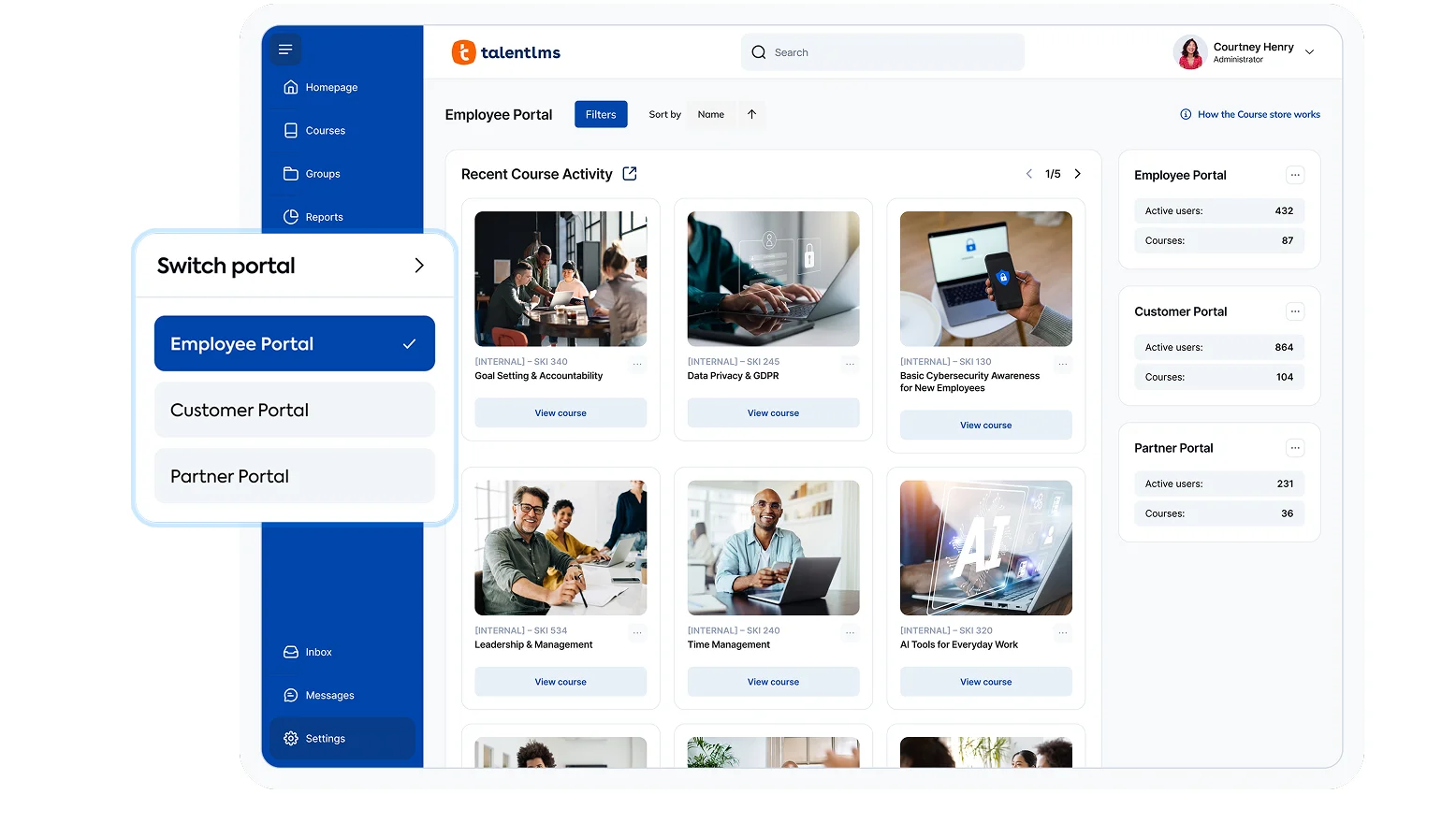Click the Filters button

click(x=601, y=114)
